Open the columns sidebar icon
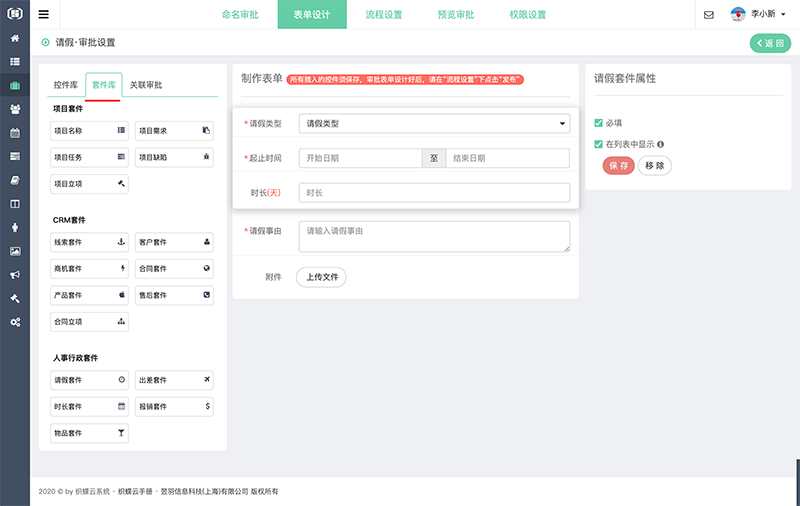 point(15,204)
